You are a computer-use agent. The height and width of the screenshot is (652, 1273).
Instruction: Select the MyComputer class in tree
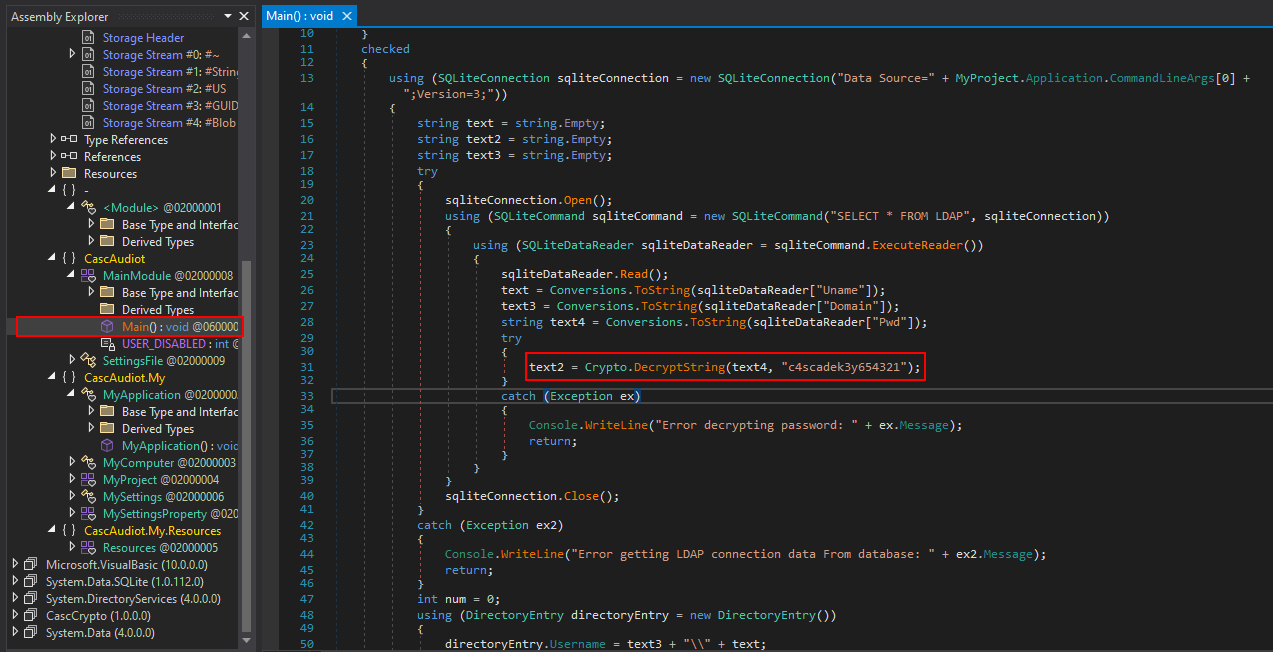(138, 463)
